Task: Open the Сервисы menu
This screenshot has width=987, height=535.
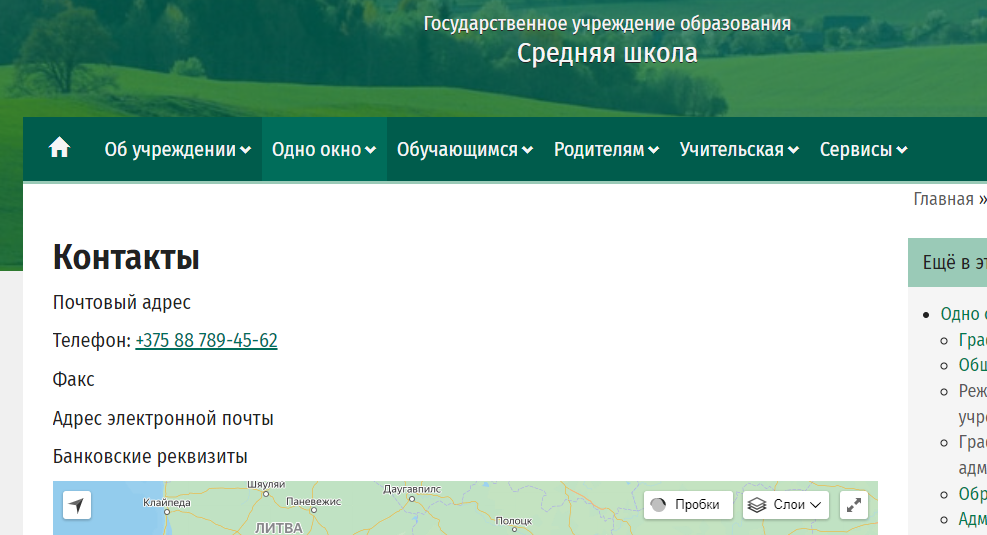Action: point(863,150)
